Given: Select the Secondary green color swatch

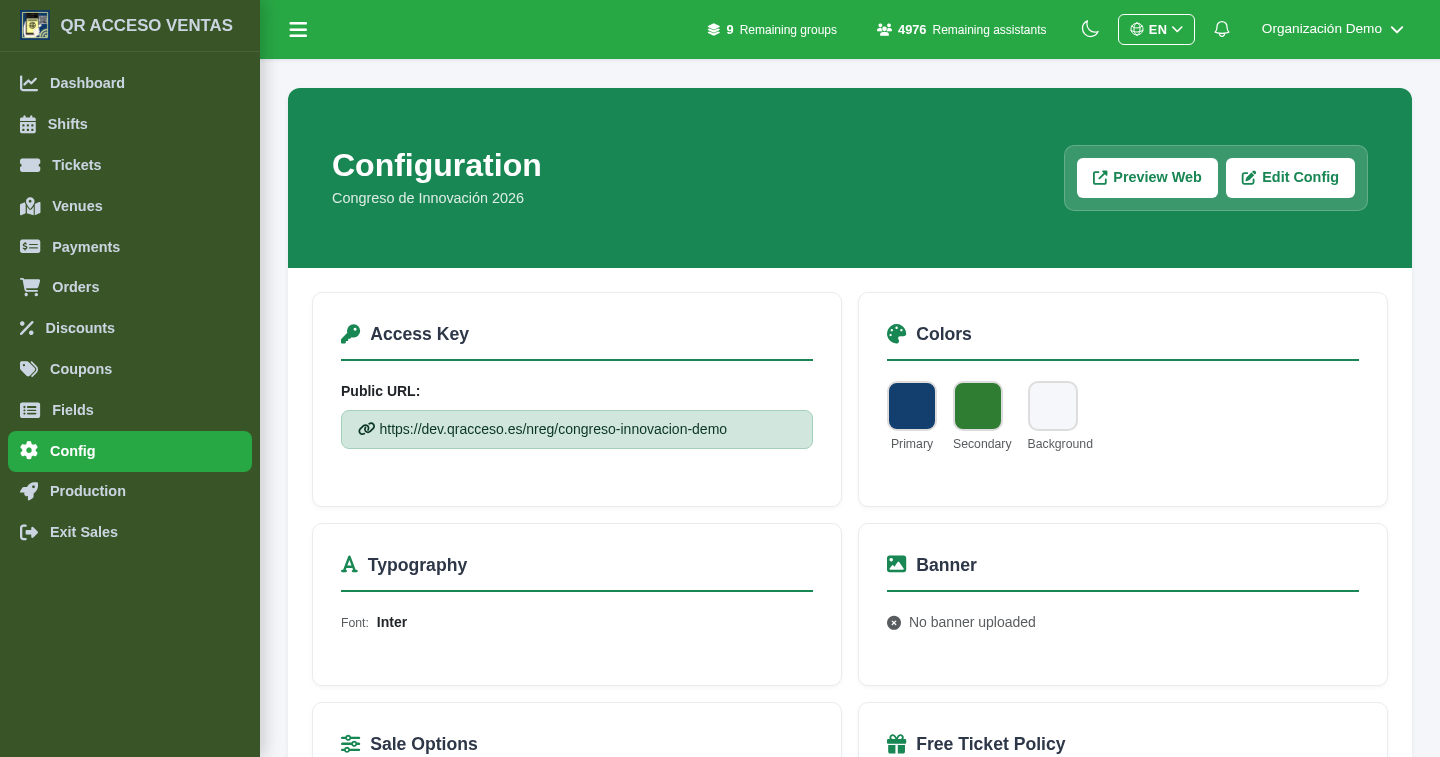Looking at the screenshot, I should 978,406.
